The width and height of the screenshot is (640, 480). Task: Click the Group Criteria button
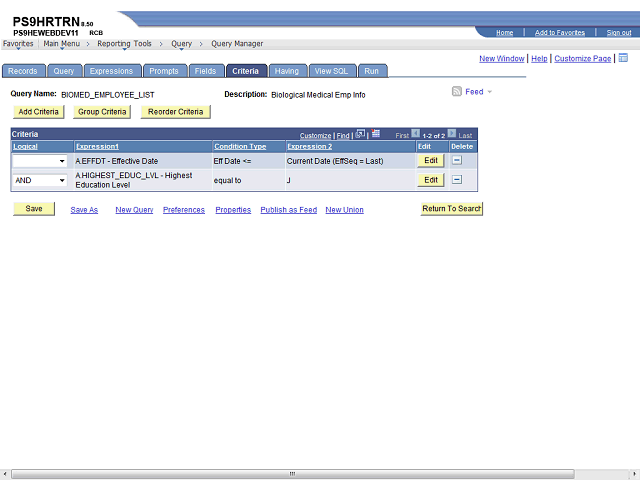point(102,112)
